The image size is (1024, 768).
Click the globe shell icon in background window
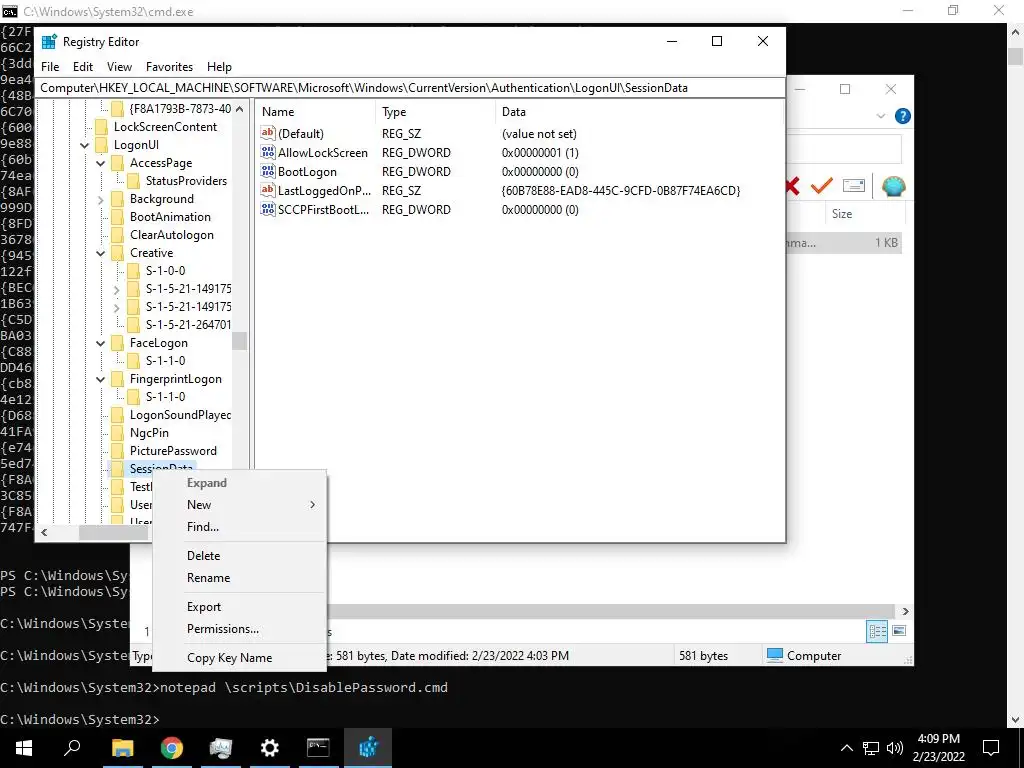(x=893, y=187)
